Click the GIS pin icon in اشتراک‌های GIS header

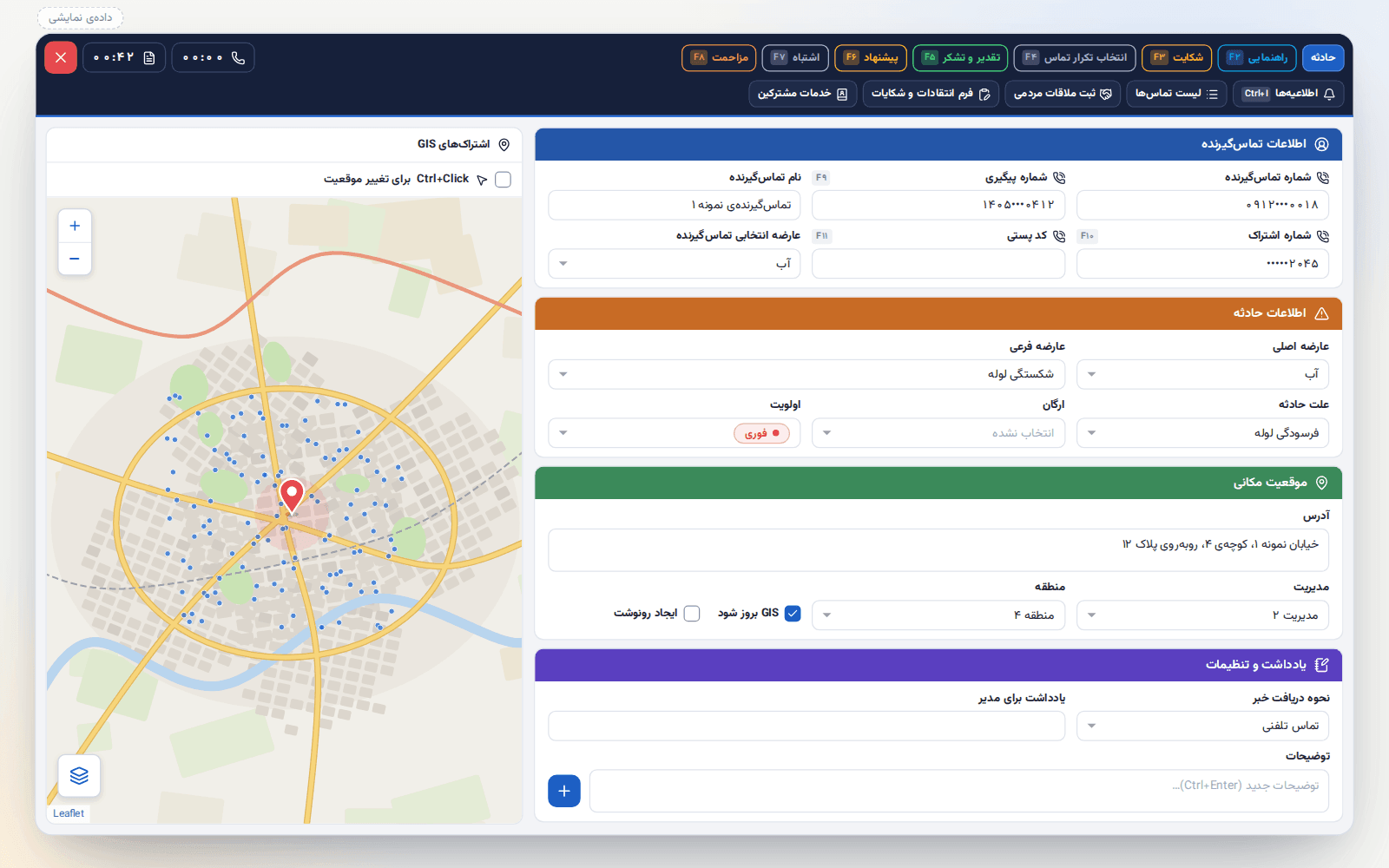[x=504, y=145]
